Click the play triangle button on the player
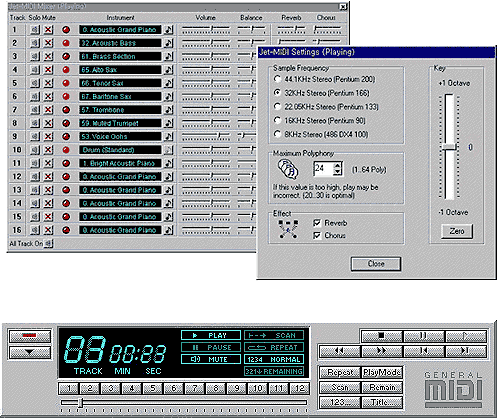Image resolution: width=500 pixels, height=420 pixels. click(466, 336)
